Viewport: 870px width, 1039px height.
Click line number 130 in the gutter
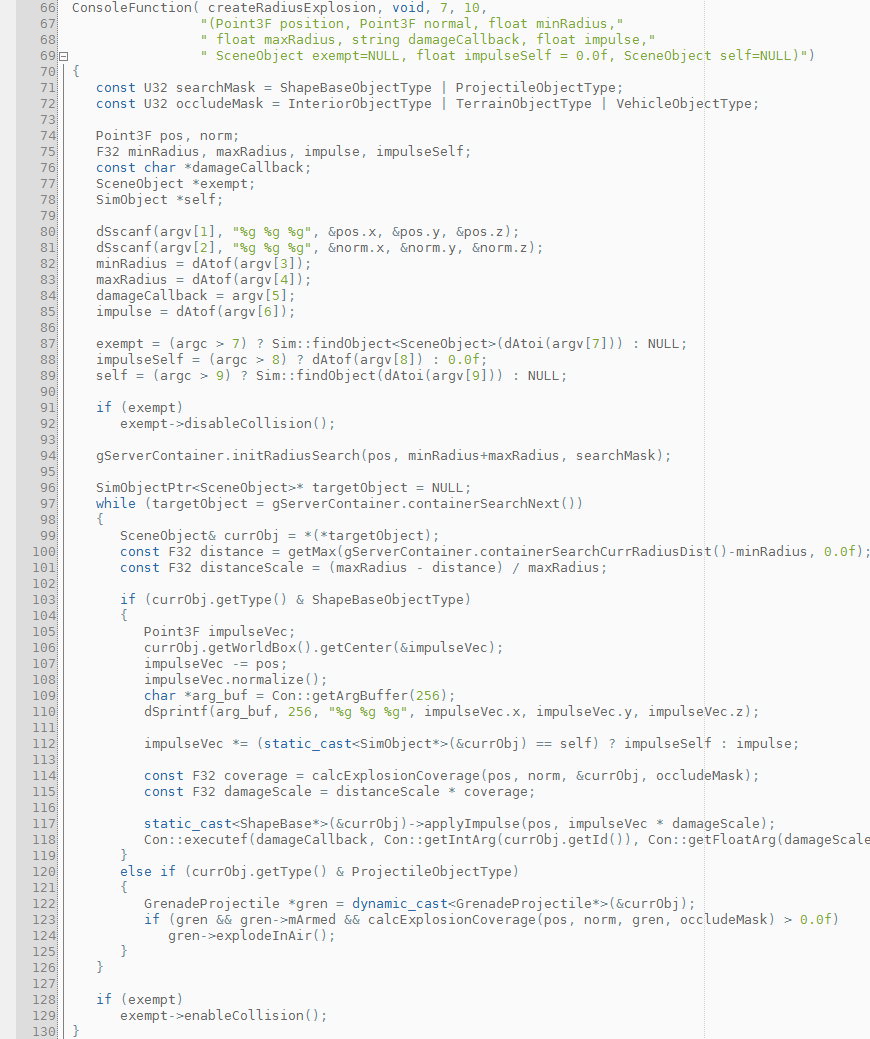[44, 1032]
